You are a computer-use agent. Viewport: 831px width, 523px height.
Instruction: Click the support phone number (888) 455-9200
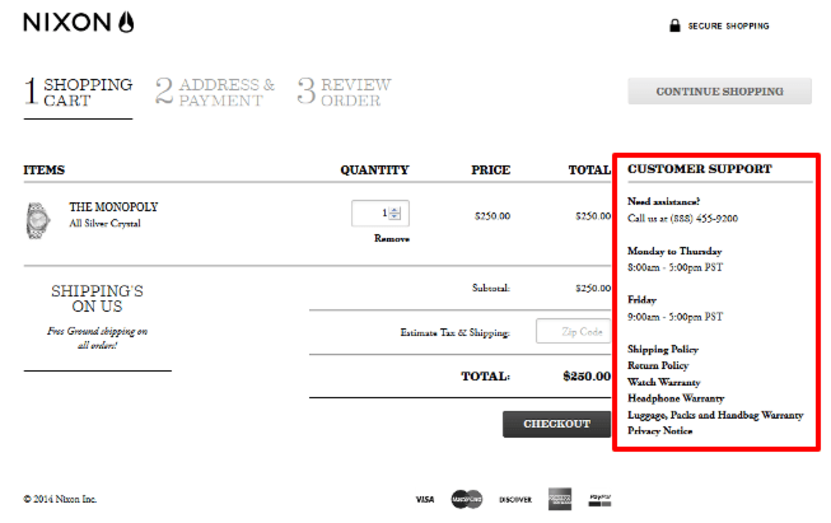click(x=704, y=218)
